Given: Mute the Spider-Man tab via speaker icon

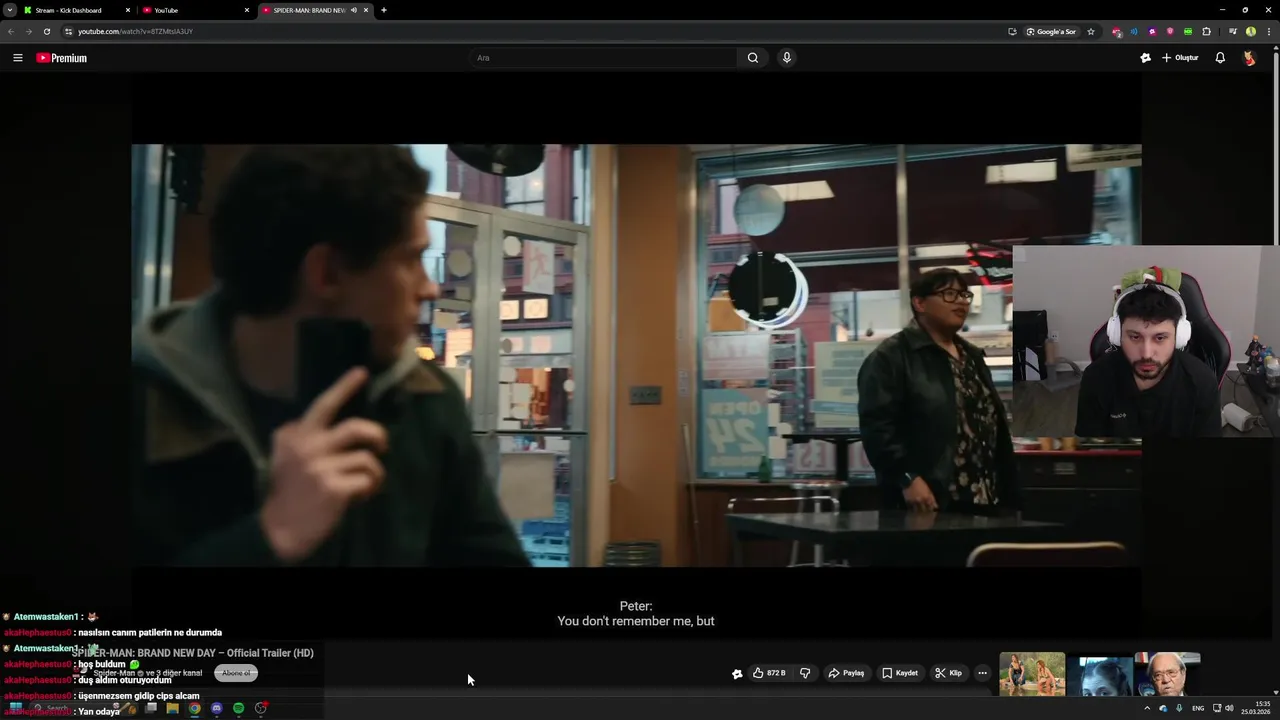Looking at the screenshot, I should [354, 10].
